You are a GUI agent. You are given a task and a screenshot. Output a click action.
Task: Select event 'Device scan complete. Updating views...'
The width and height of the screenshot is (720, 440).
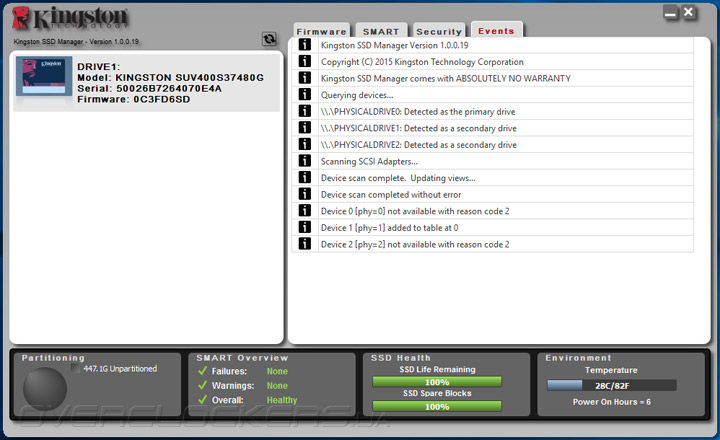(398, 178)
